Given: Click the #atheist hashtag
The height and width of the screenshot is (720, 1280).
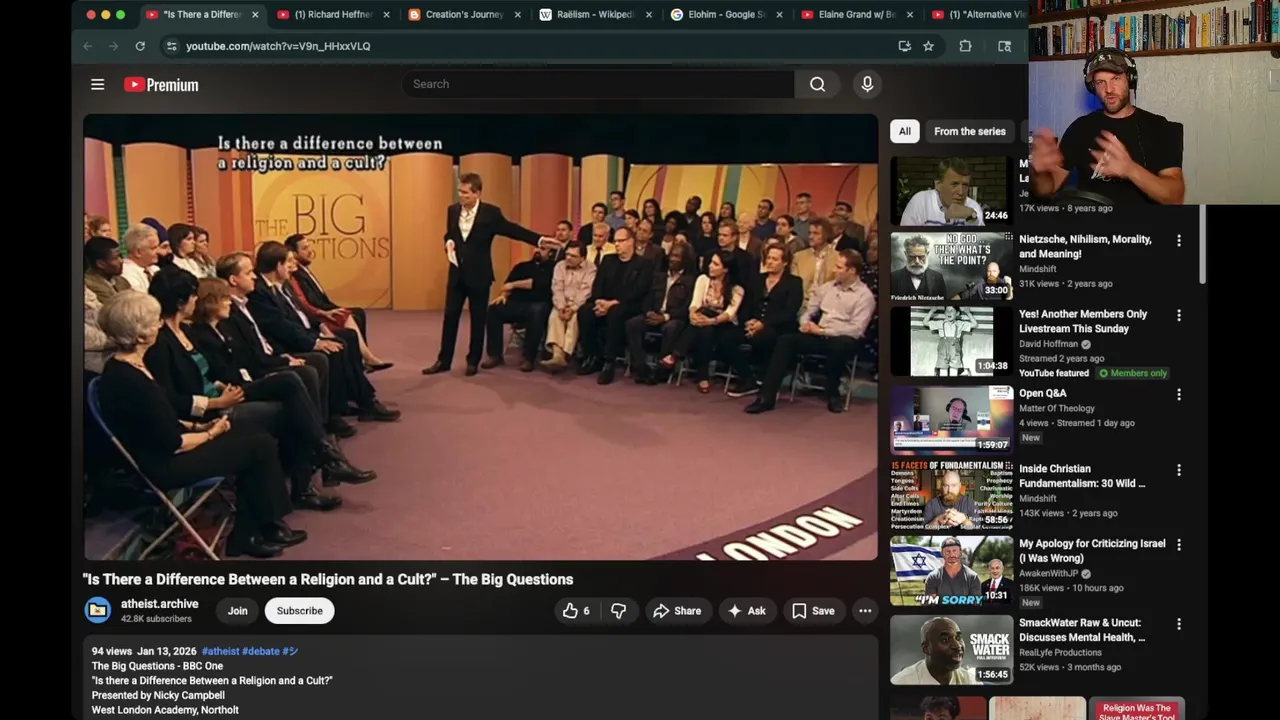Looking at the screenshot, I should 220,651.
